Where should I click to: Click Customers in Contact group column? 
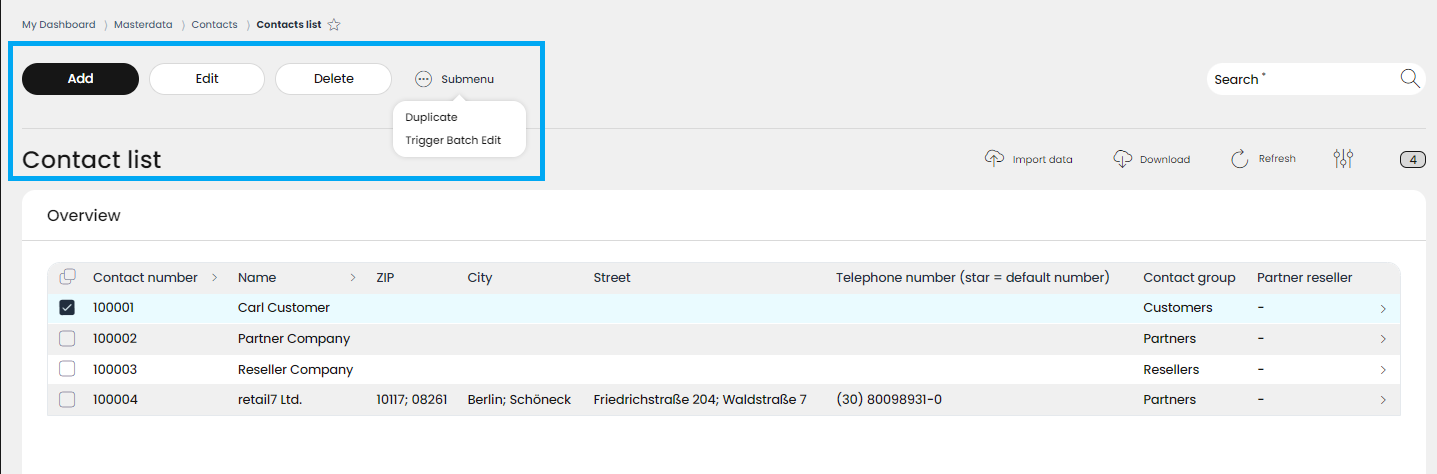pyautogui.click(x=1178, y=308)
